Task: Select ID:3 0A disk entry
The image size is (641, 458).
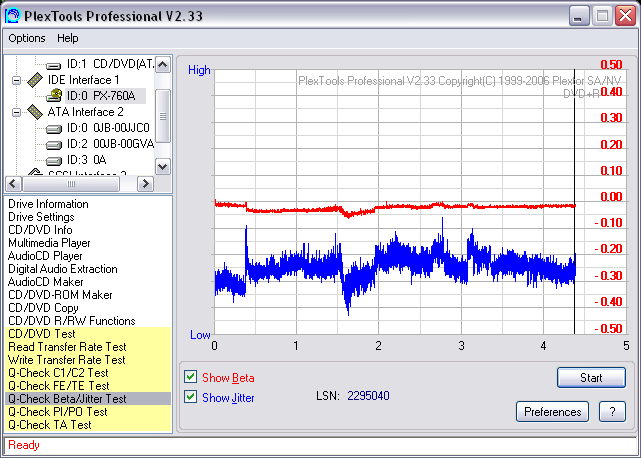Action: click(x=87, y=160)
